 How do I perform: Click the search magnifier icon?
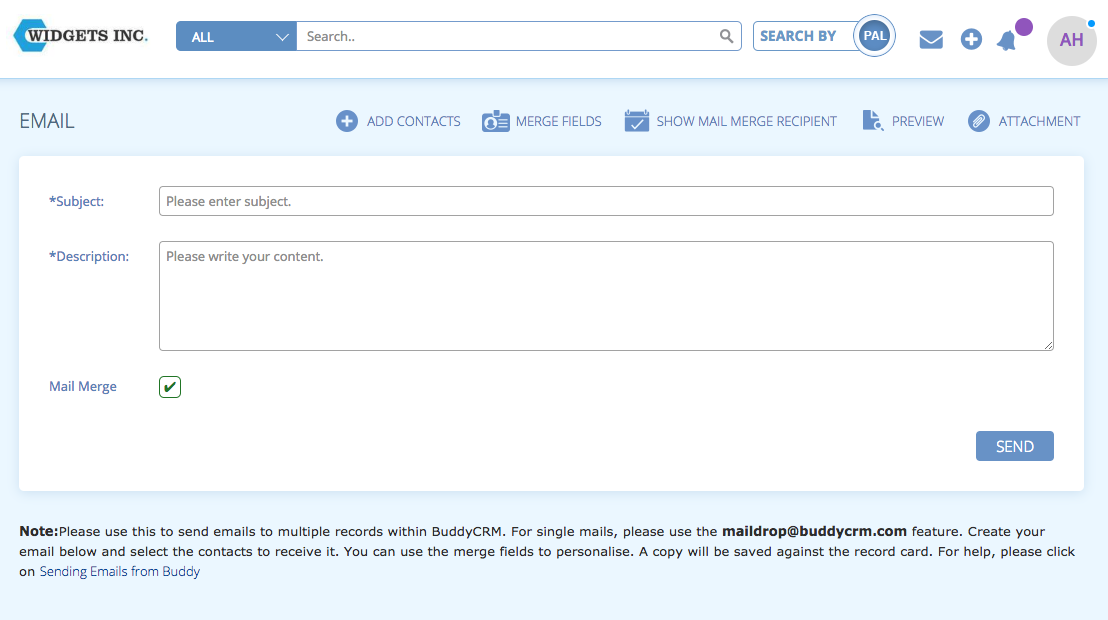[x=727, y=35]
